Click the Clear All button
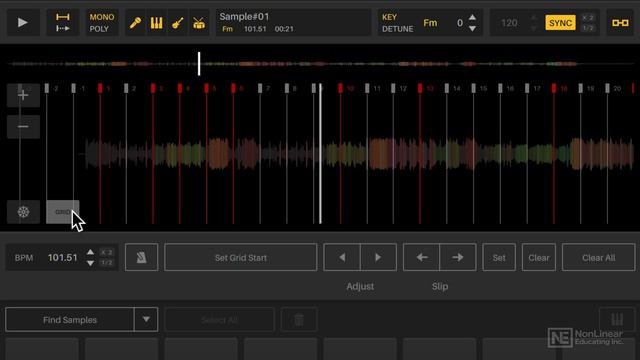The image size is (640, 360). click(599, 258)
